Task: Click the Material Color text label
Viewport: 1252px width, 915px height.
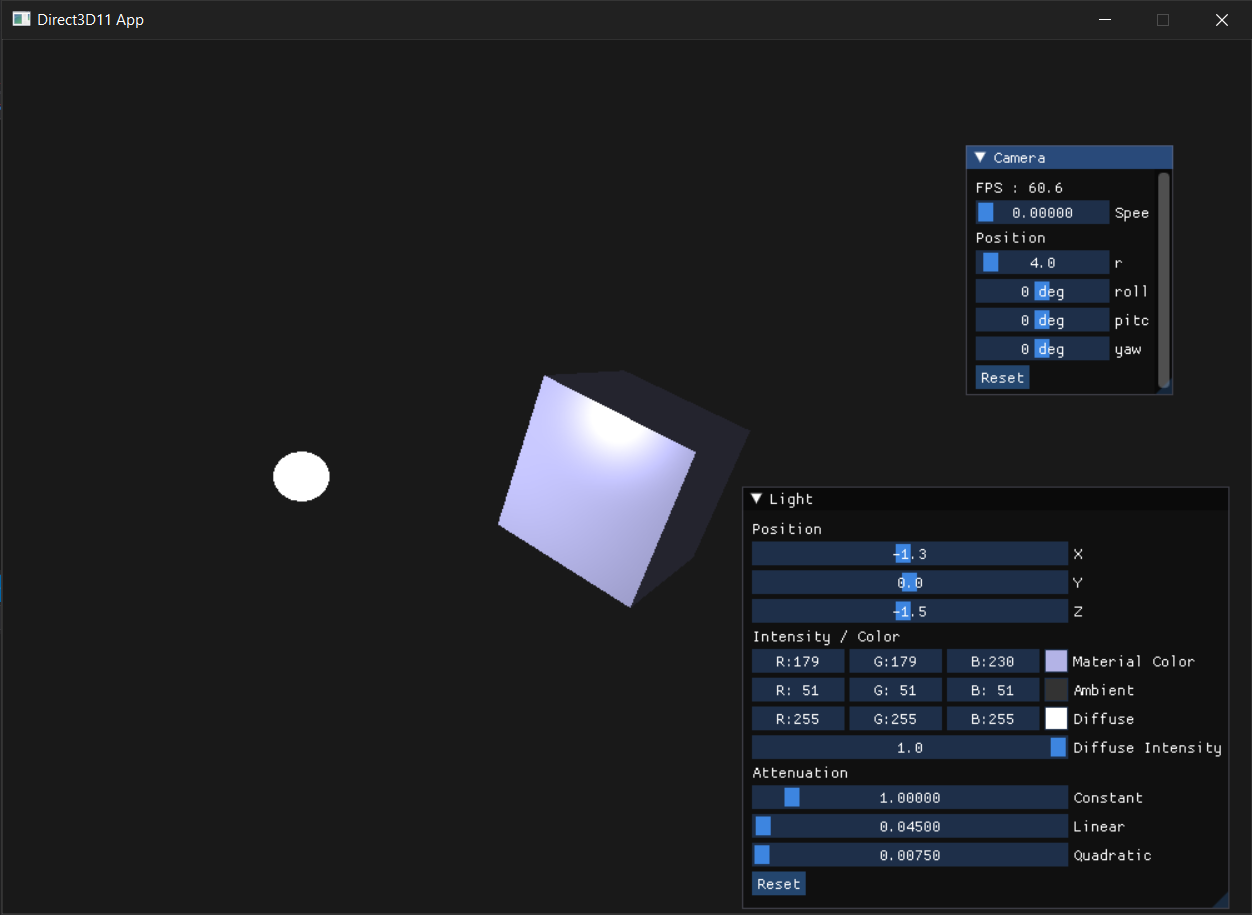Action: tap(1133, 661)
